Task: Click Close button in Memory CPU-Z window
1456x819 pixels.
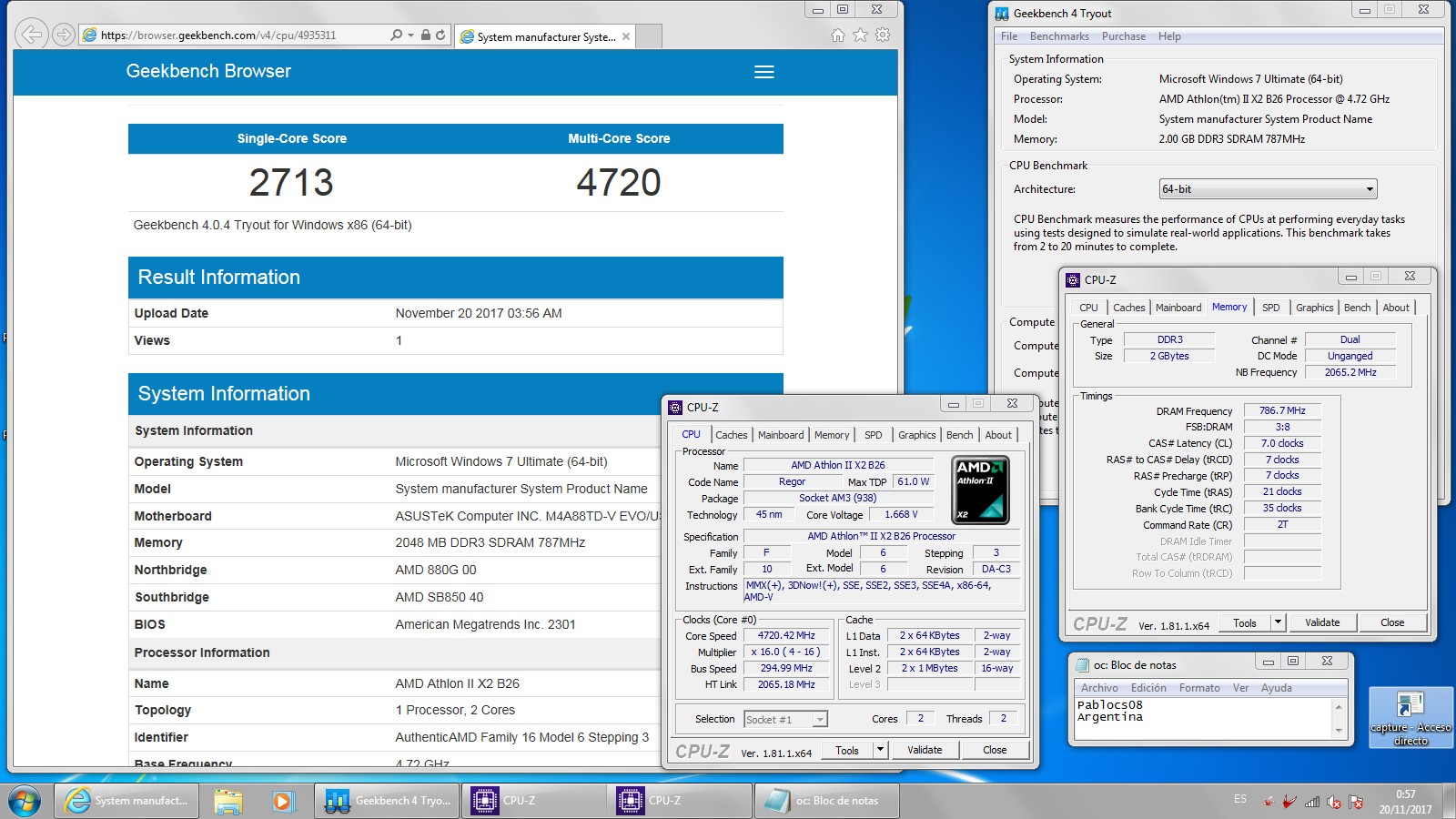Action: click(x=1392, y=622)
